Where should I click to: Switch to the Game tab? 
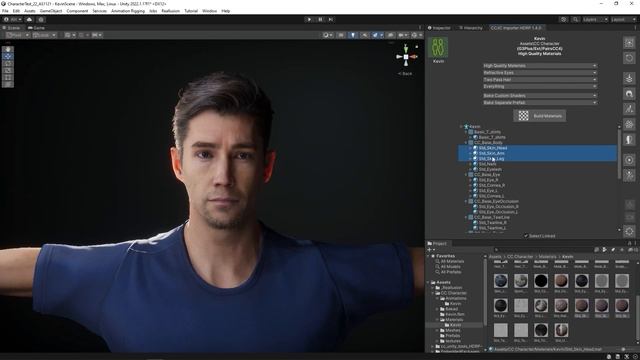[36, 28]
